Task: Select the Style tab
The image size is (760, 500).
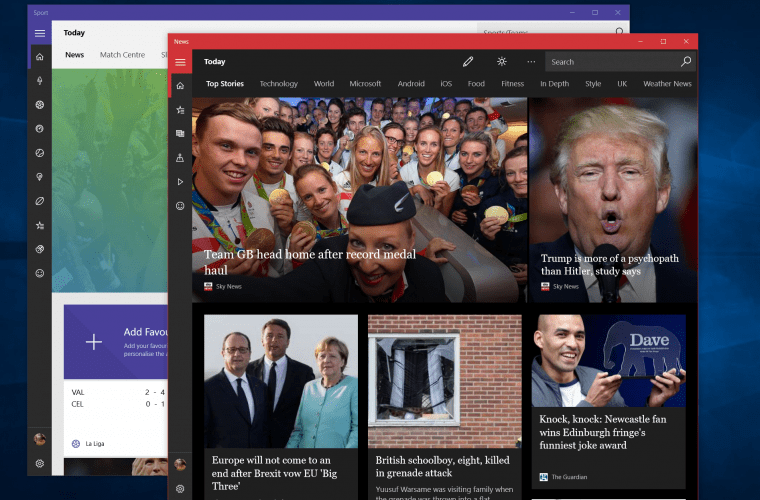Action: [593, 83]
